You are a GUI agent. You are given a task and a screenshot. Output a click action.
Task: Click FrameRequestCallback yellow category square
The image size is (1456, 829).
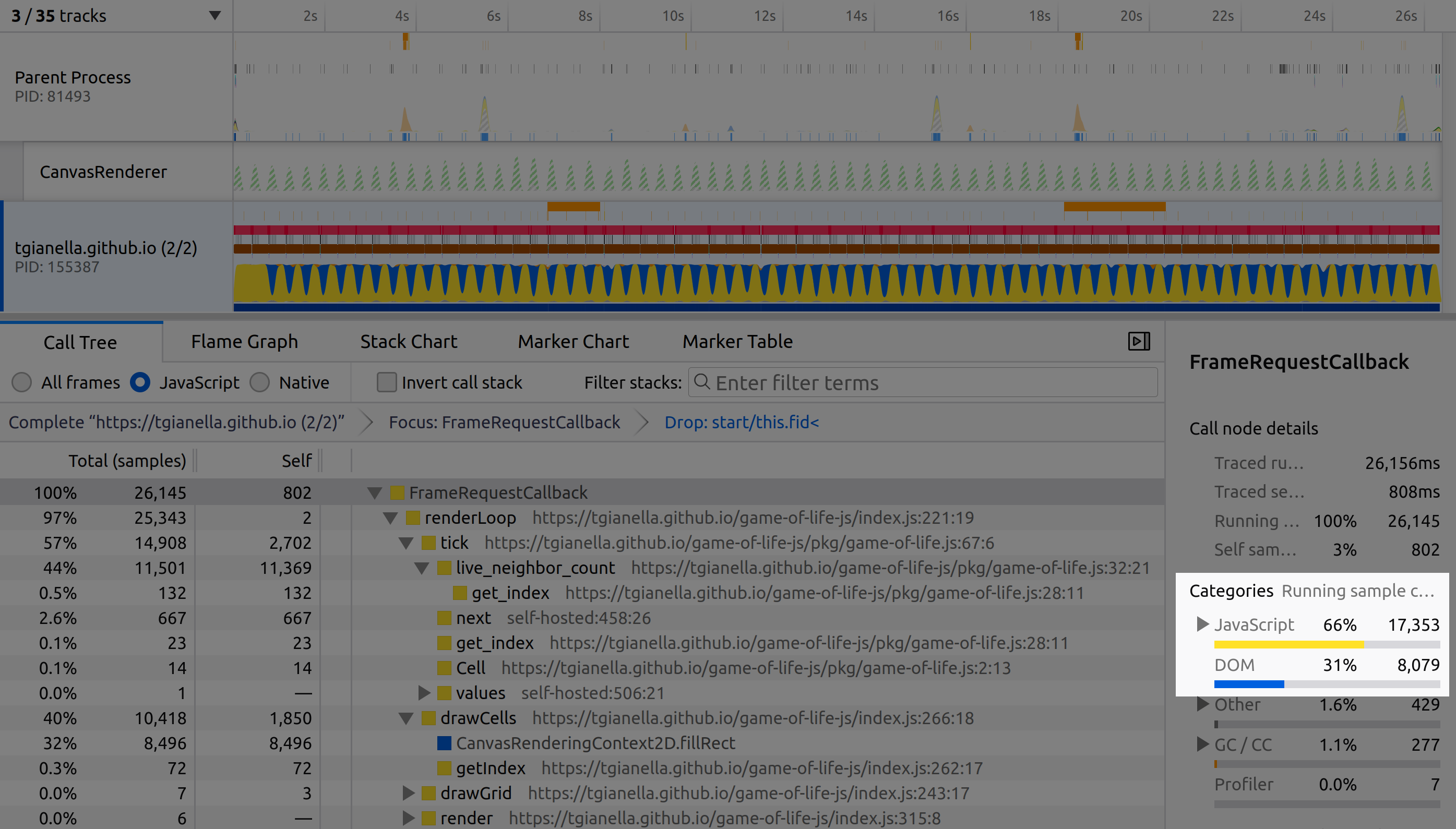[x=397, y=492]
